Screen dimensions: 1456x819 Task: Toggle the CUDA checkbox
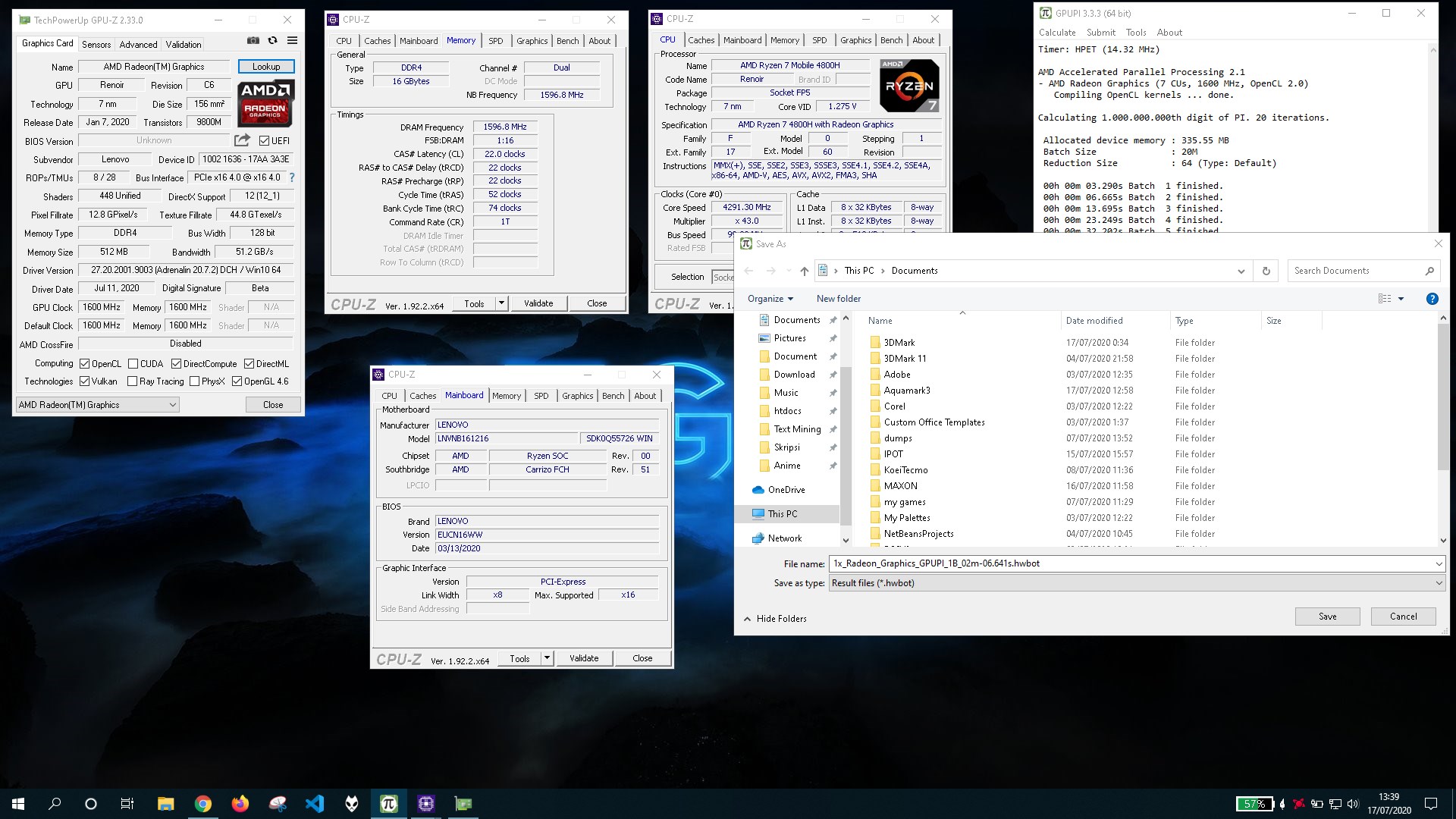coord(133,364)
